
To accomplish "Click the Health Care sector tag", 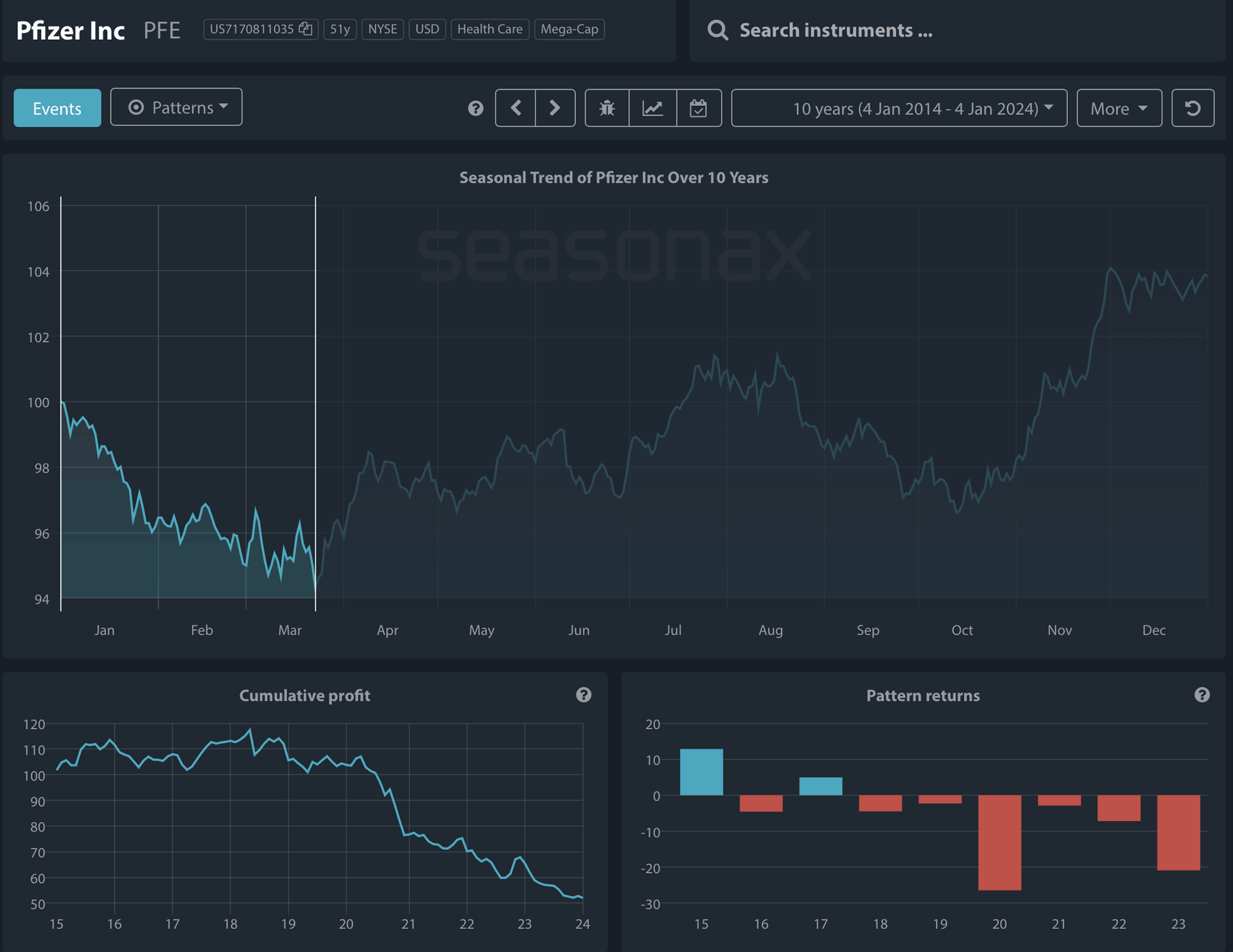I will [x=490, y=29].
